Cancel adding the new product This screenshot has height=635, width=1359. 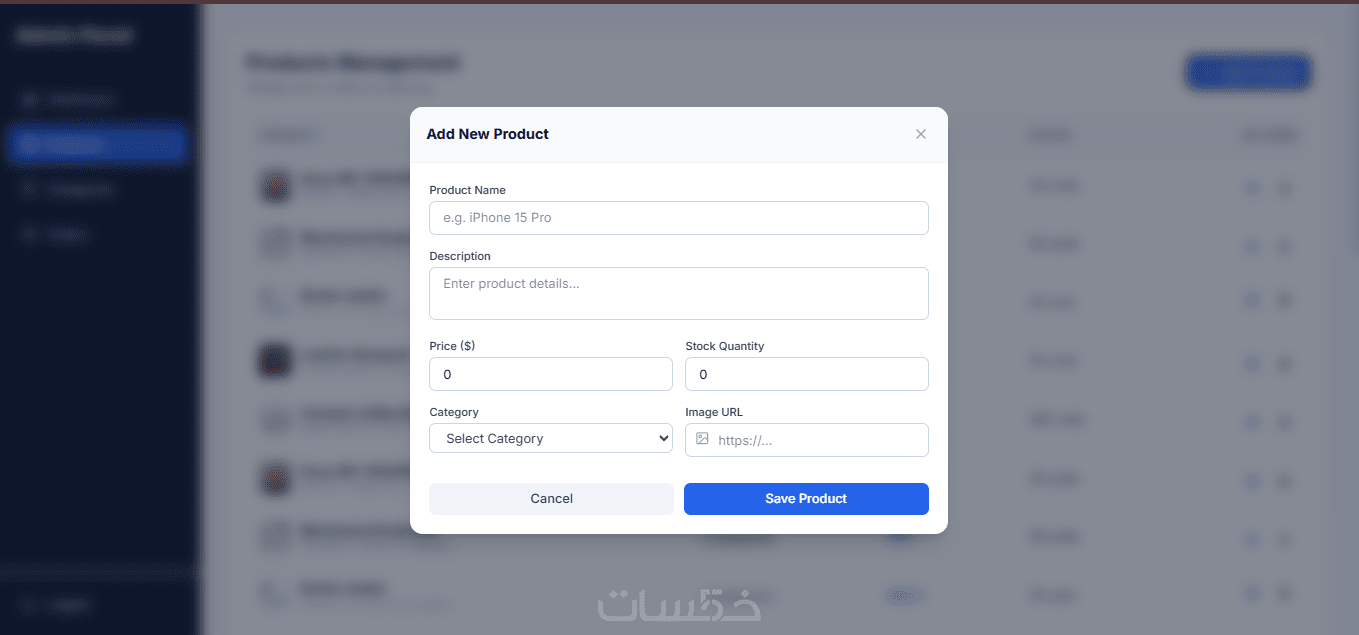(x=551, y=499)
